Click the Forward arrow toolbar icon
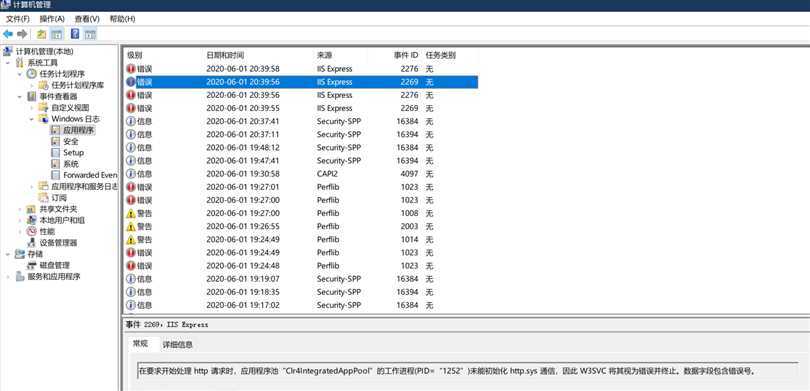This screenshot has width=810, height=391. (x=22, y=34)
